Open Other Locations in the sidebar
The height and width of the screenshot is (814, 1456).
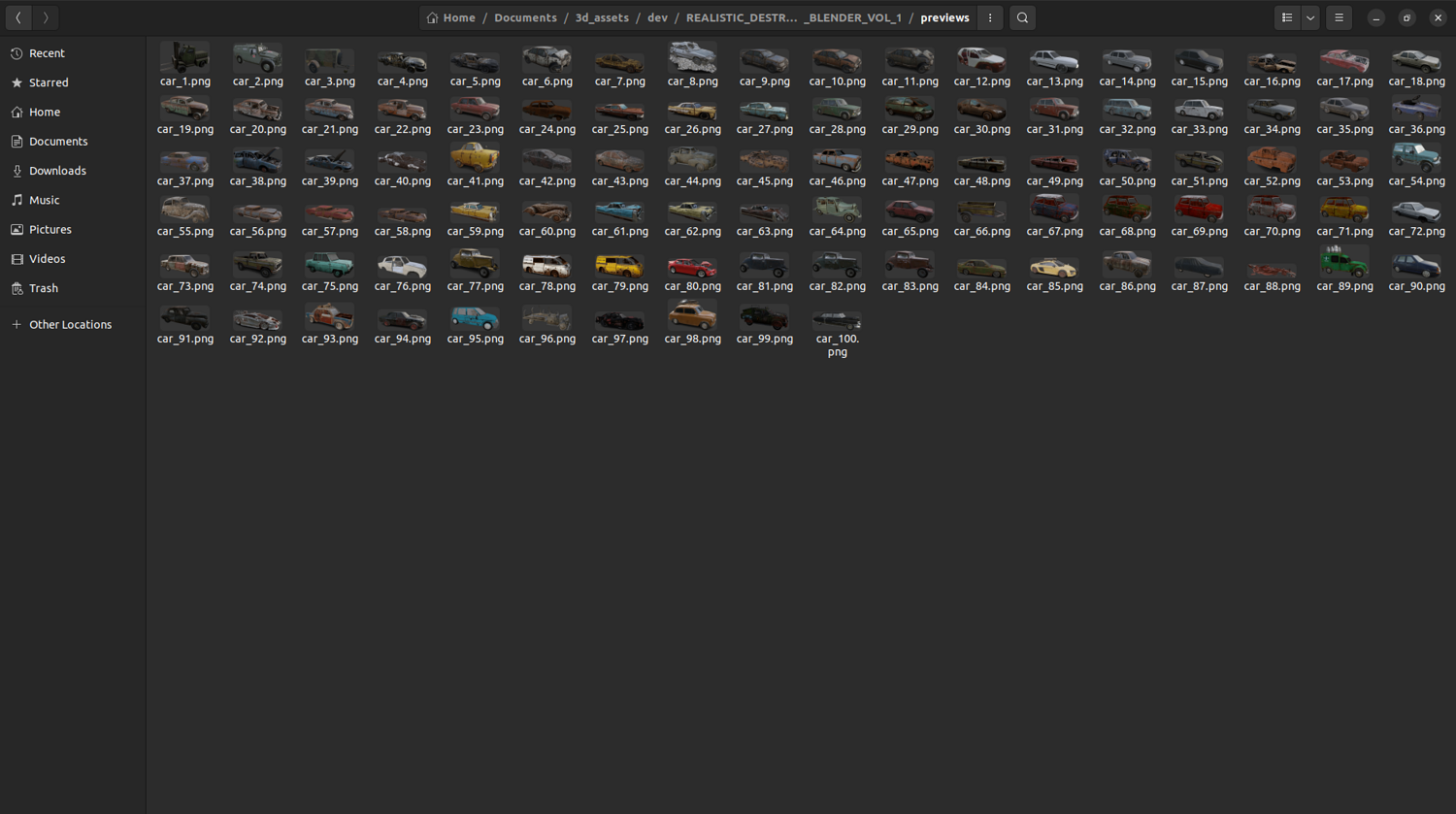tap(73, 324)
